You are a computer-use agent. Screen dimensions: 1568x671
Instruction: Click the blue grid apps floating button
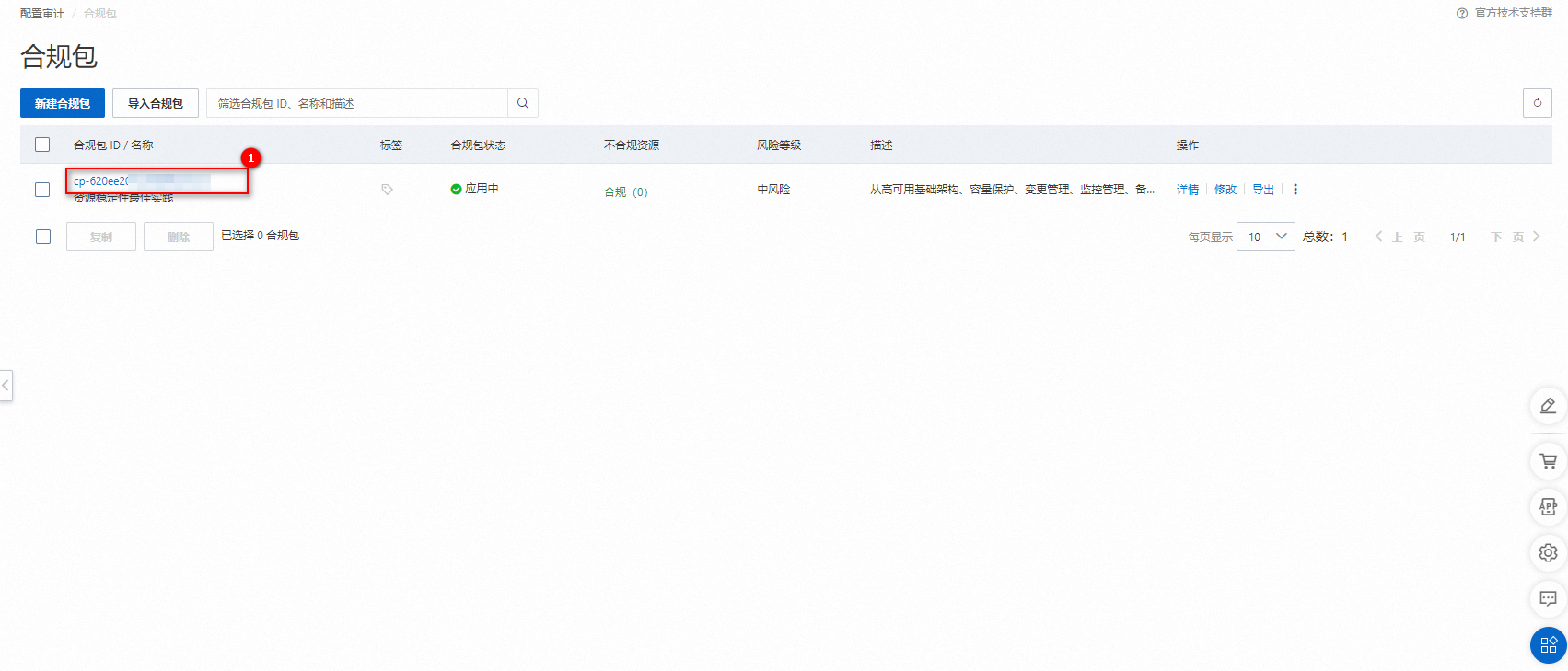tap(1548, 645)
